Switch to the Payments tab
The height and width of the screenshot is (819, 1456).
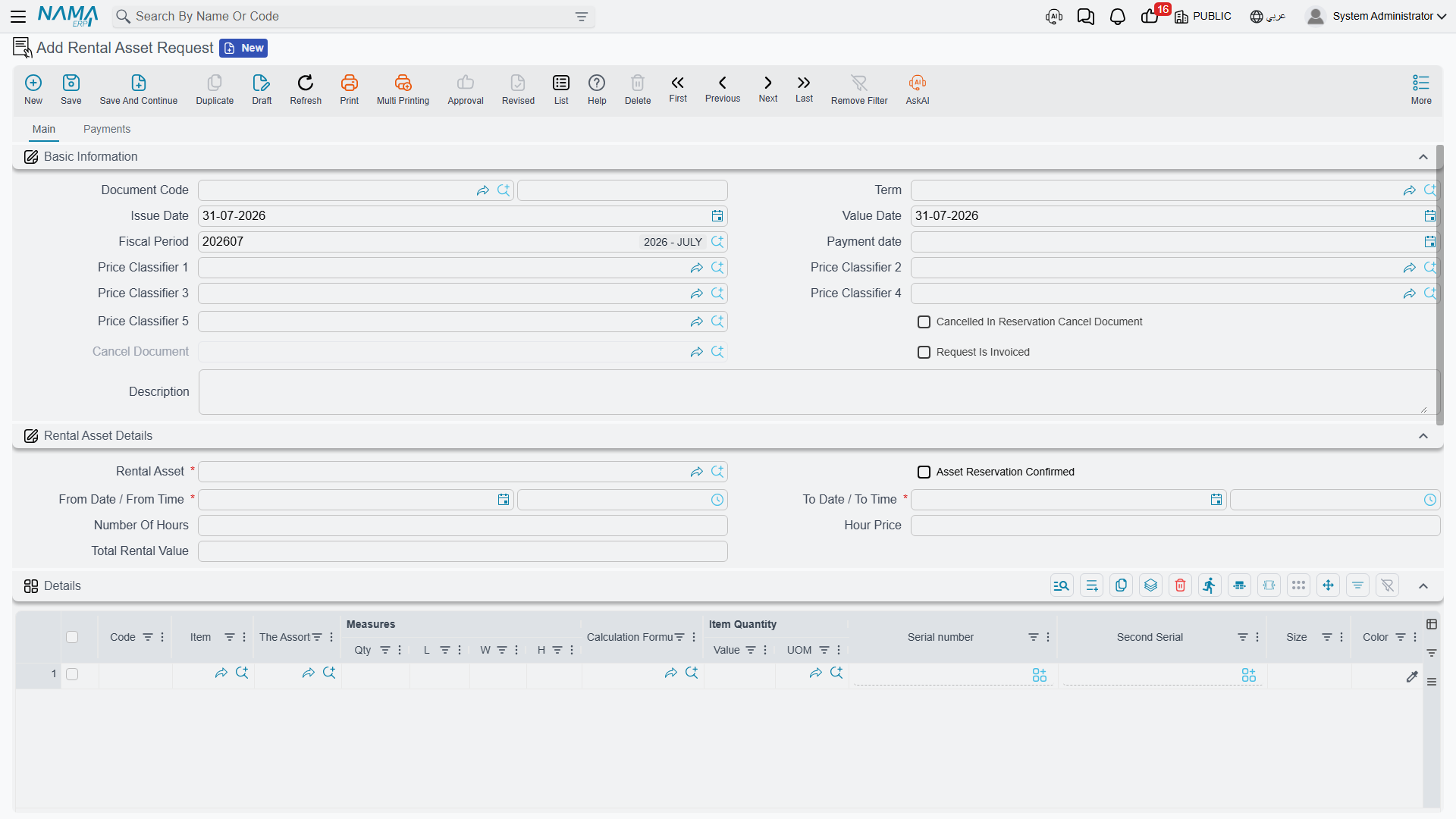[107, 130]
